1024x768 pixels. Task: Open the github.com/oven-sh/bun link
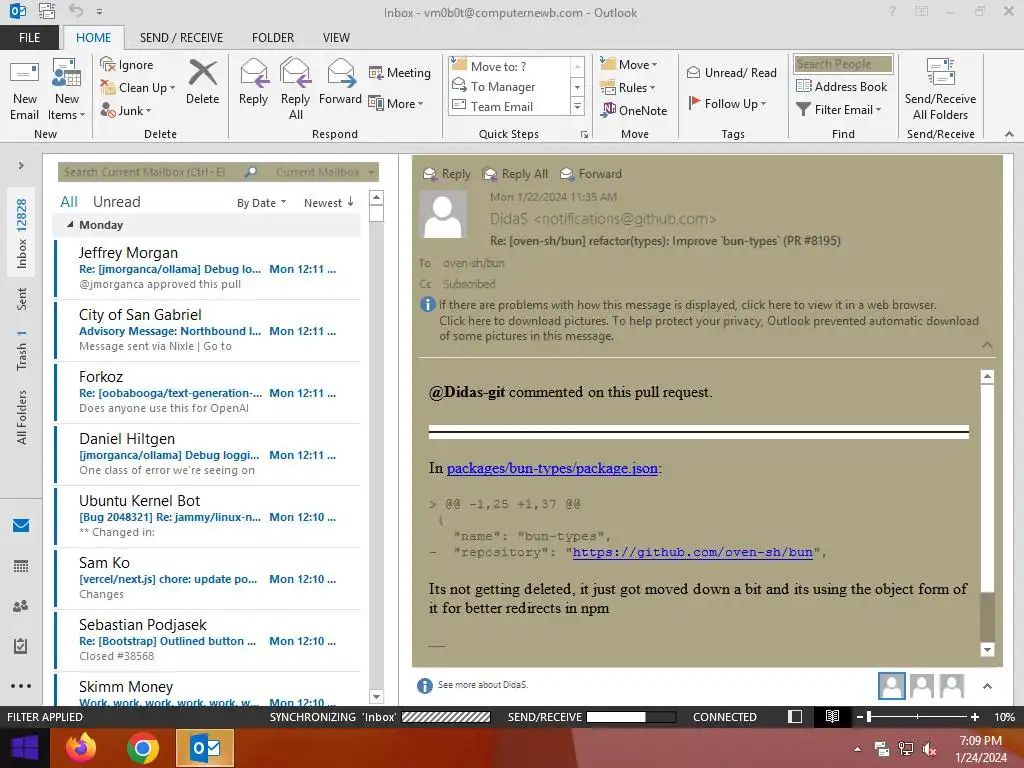click(692, 552)
